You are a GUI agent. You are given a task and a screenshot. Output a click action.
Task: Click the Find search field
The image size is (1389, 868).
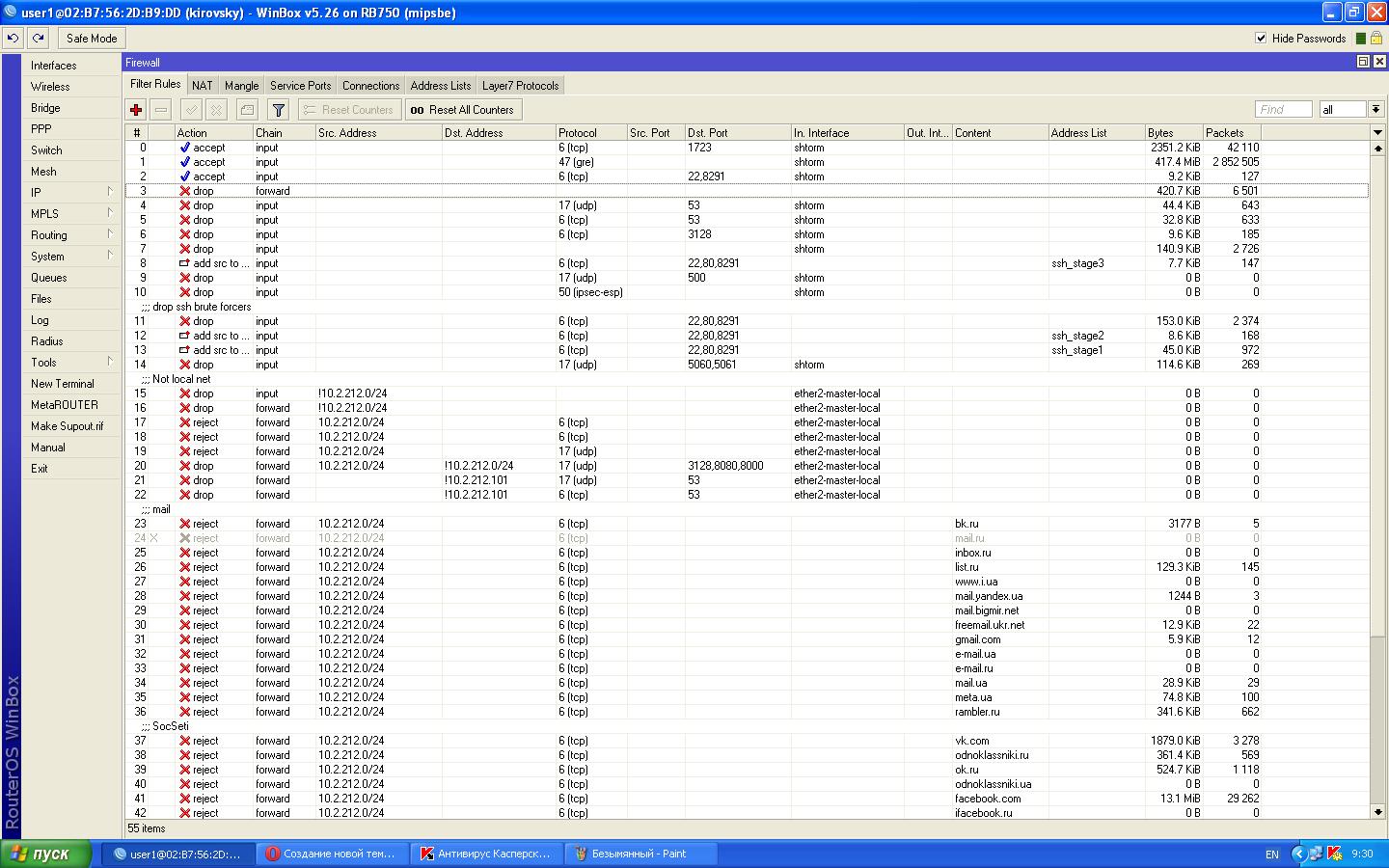(x=1283, y=109)
